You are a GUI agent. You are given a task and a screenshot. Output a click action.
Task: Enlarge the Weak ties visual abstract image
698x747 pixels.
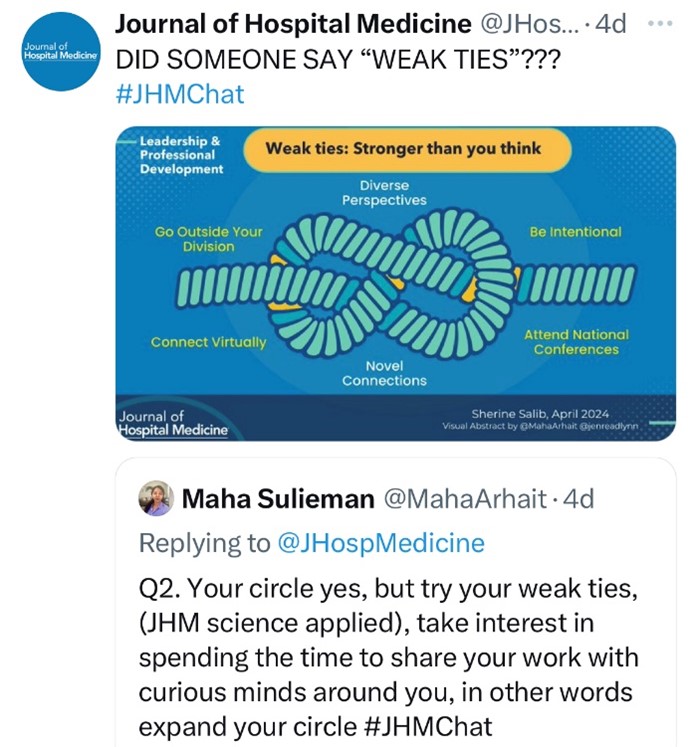click(x=396, y=283)
